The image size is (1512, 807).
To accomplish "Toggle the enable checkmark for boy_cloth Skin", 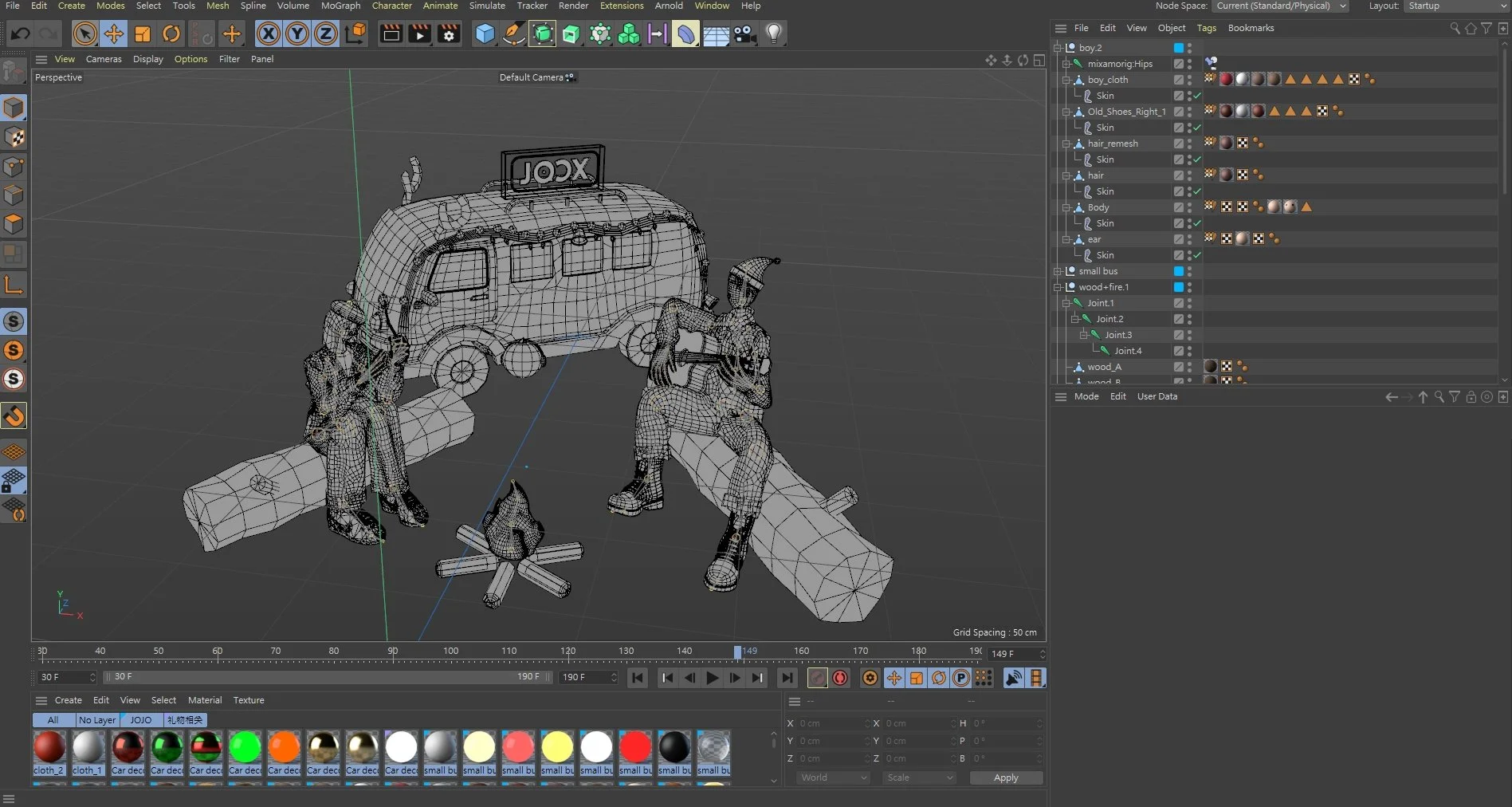I will tap(1197, 96).
